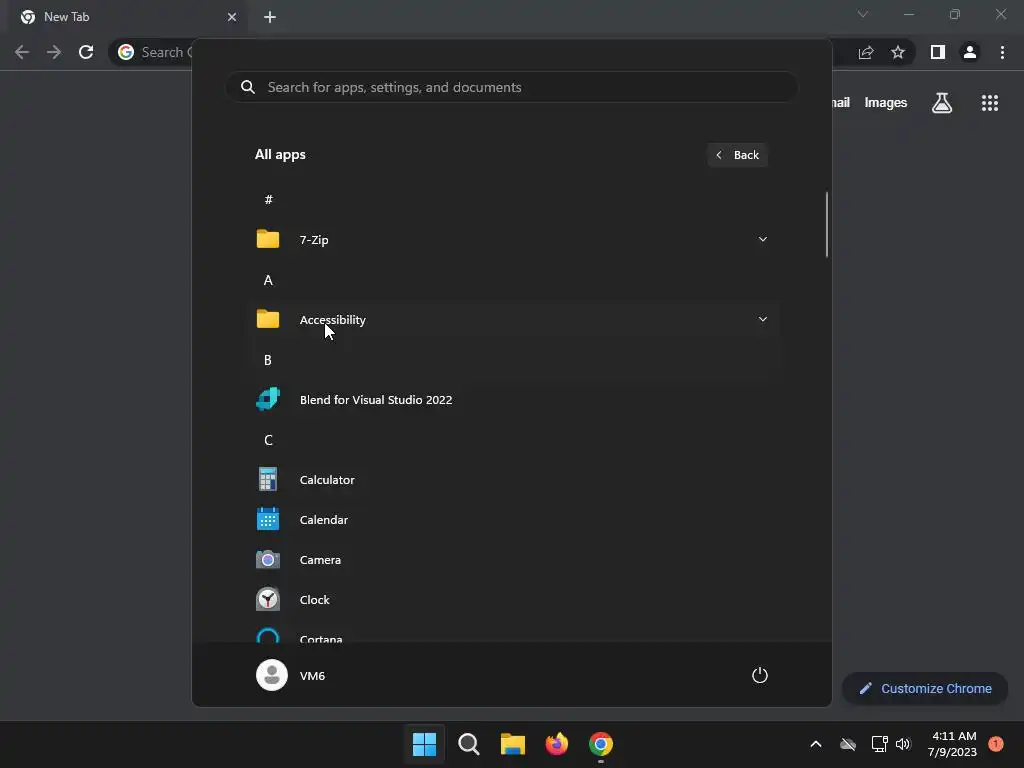
Task: Open the Google apps grid
Action: tap(990, 103)
